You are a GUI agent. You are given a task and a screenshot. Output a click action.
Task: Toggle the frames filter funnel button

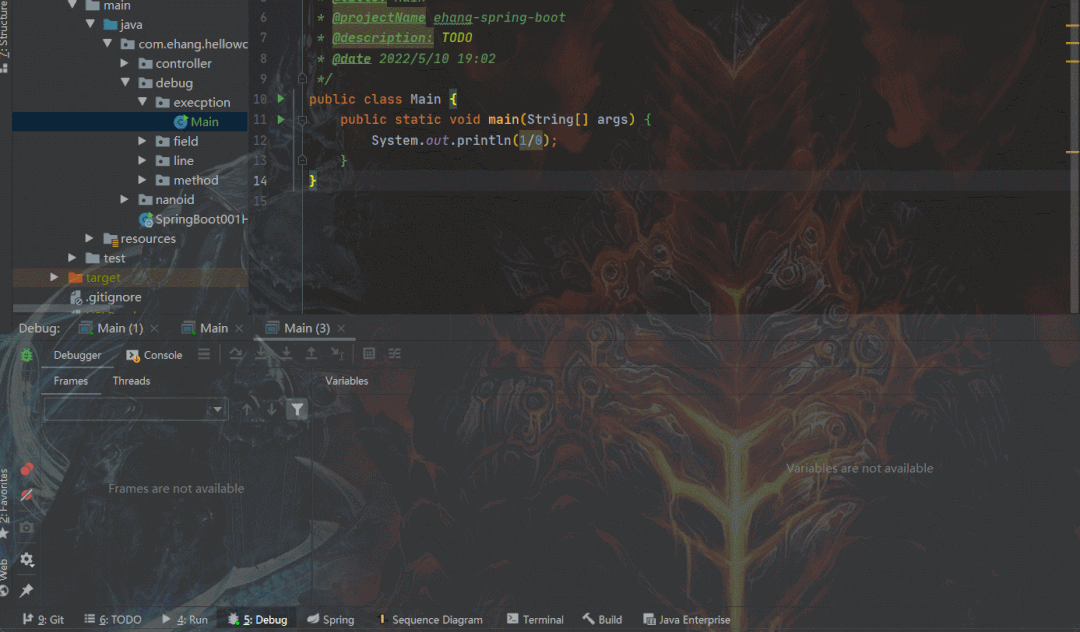point(297,410)
